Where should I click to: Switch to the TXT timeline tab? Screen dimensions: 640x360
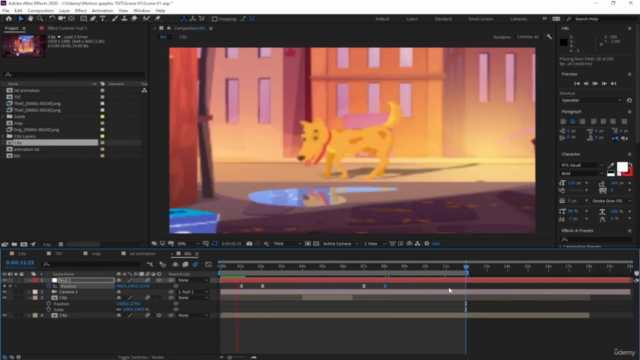(59, 254)
